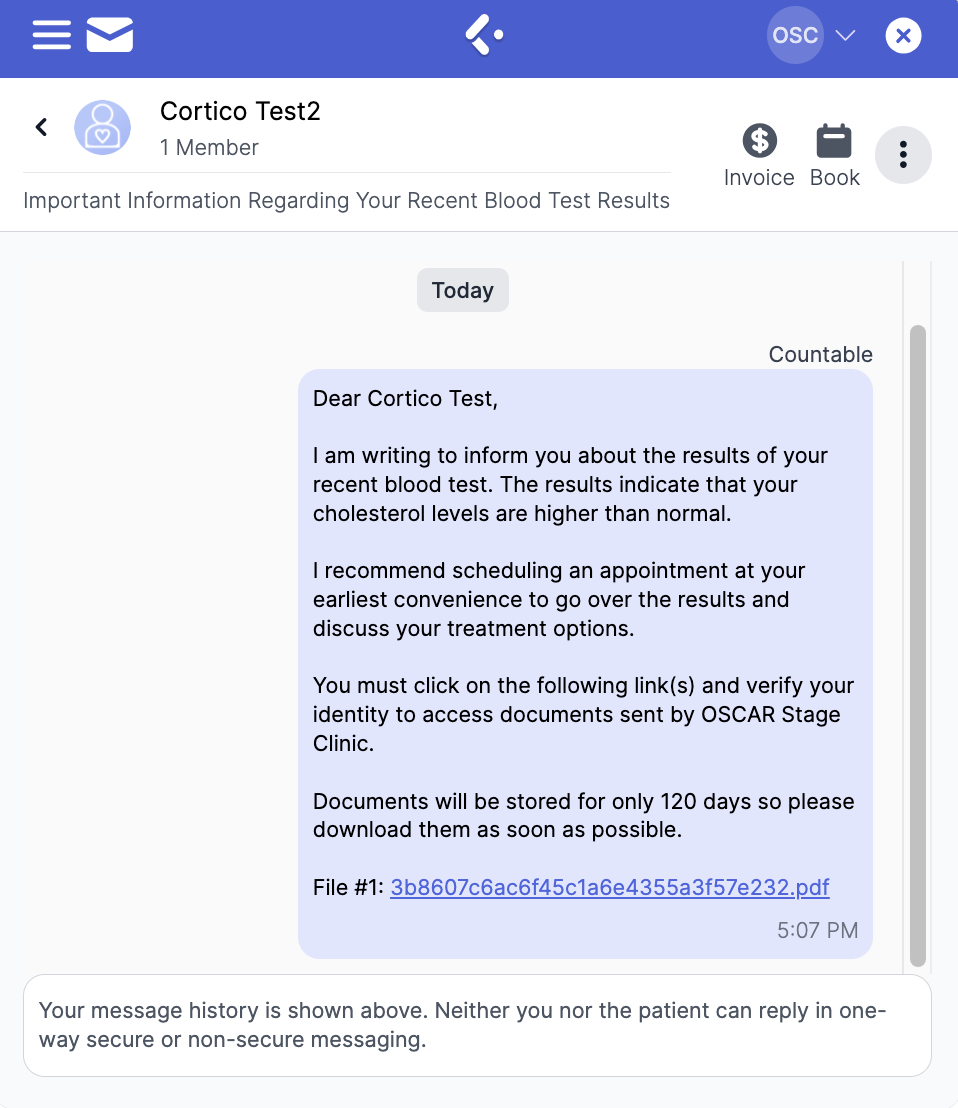The height and width of the screenshot is (1108, 958).
Task: Click the conversation vertical scrollbar
Action: [917, 640]
